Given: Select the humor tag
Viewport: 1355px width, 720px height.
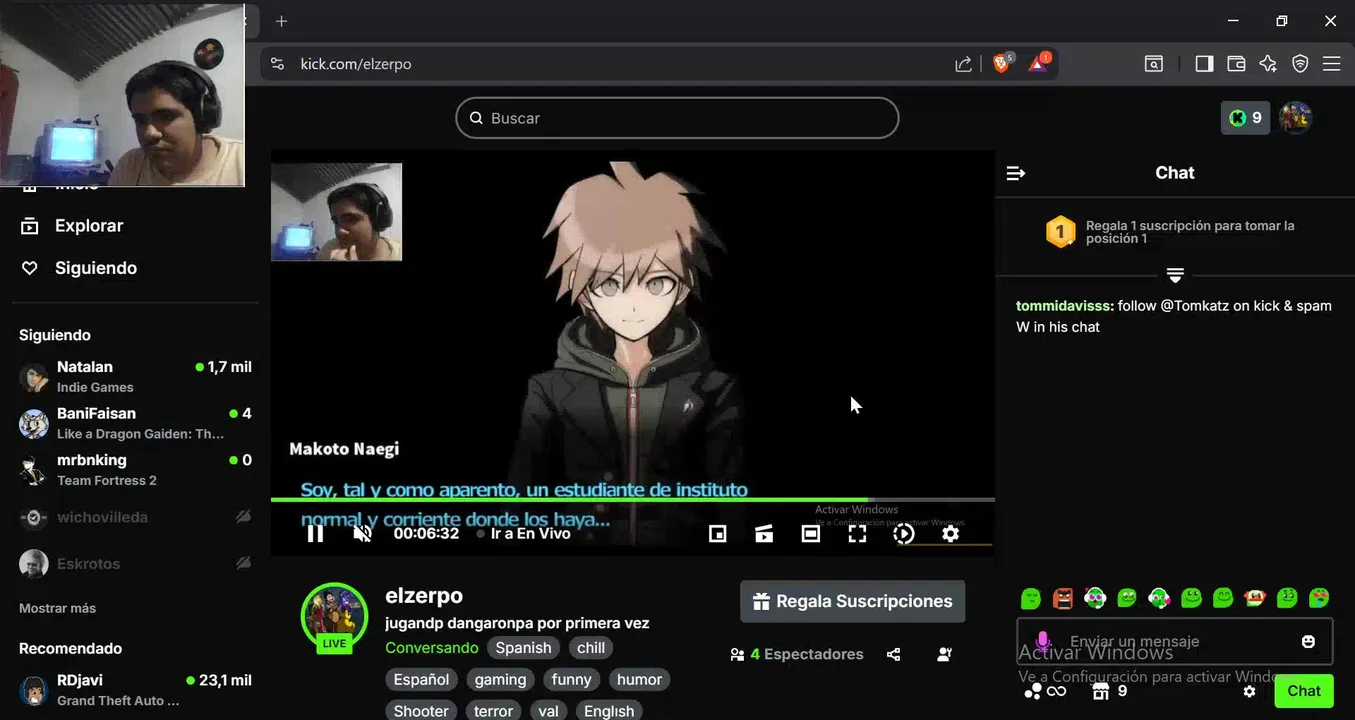Looking at the screenshot, I should (x=639, y=680).
